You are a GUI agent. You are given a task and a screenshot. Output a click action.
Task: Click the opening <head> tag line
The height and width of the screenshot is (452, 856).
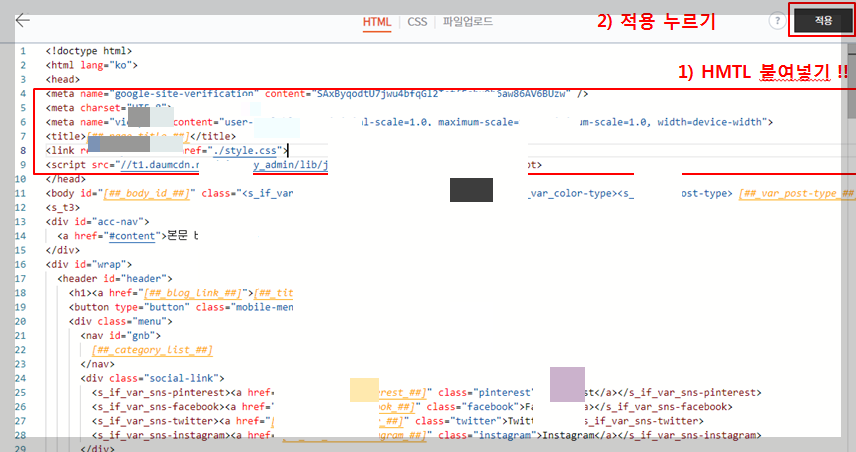pyautogui.click(x=63, y=79)
